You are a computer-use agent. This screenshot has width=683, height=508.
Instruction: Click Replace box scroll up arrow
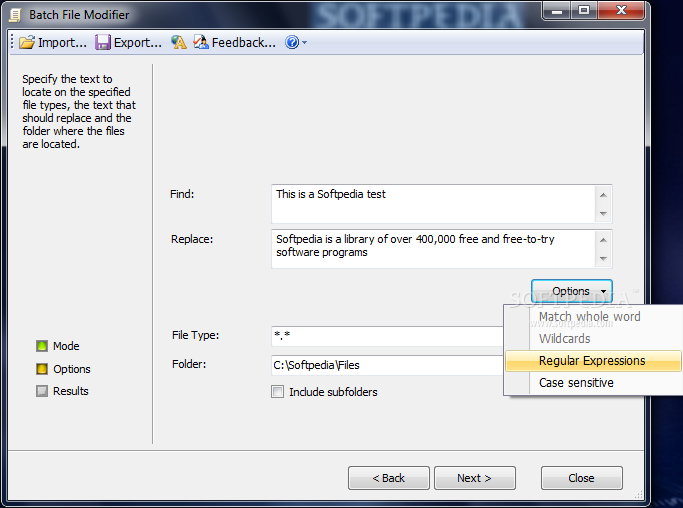click(603, 240)
